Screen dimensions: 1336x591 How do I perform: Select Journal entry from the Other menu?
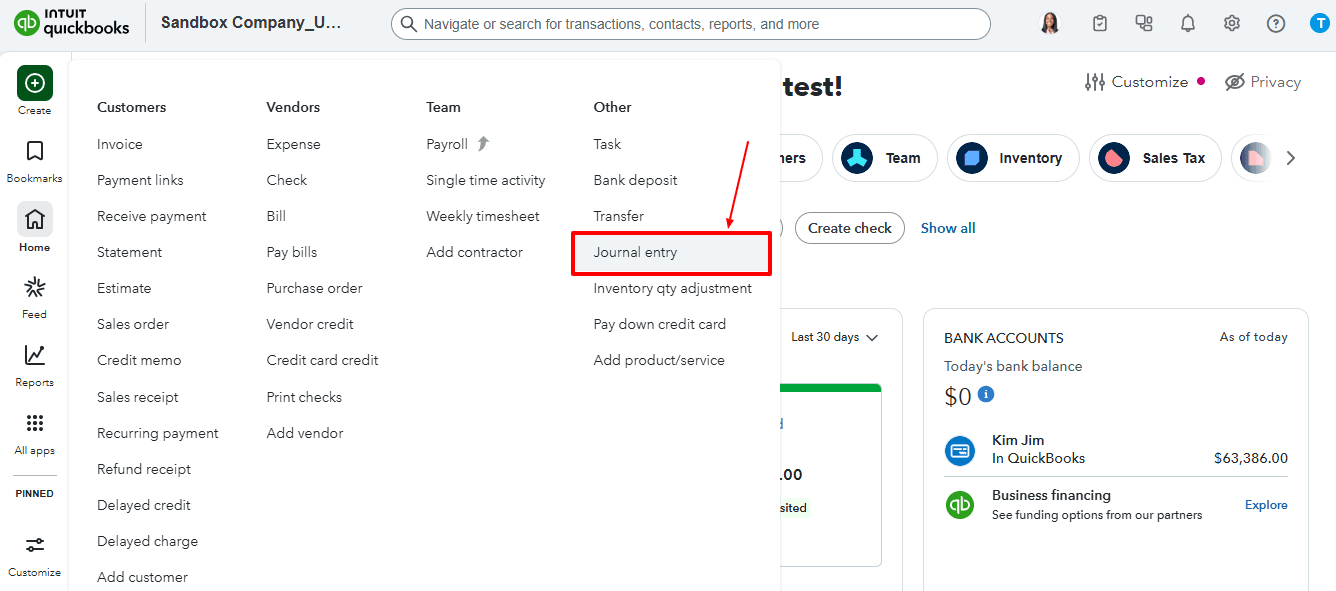tap(635, 252)
